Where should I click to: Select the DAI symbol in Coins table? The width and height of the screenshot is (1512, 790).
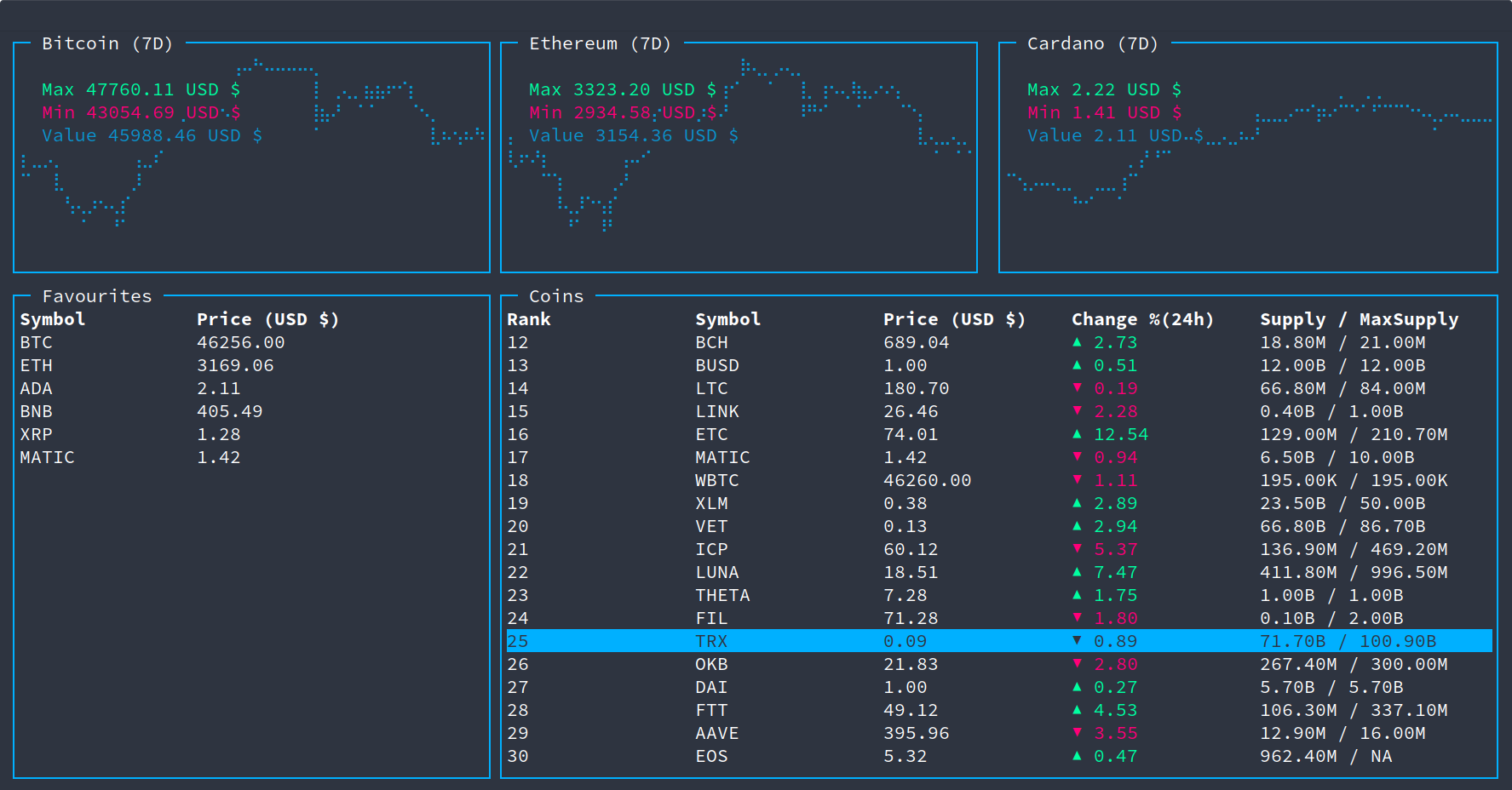click(x=712, y=687)
